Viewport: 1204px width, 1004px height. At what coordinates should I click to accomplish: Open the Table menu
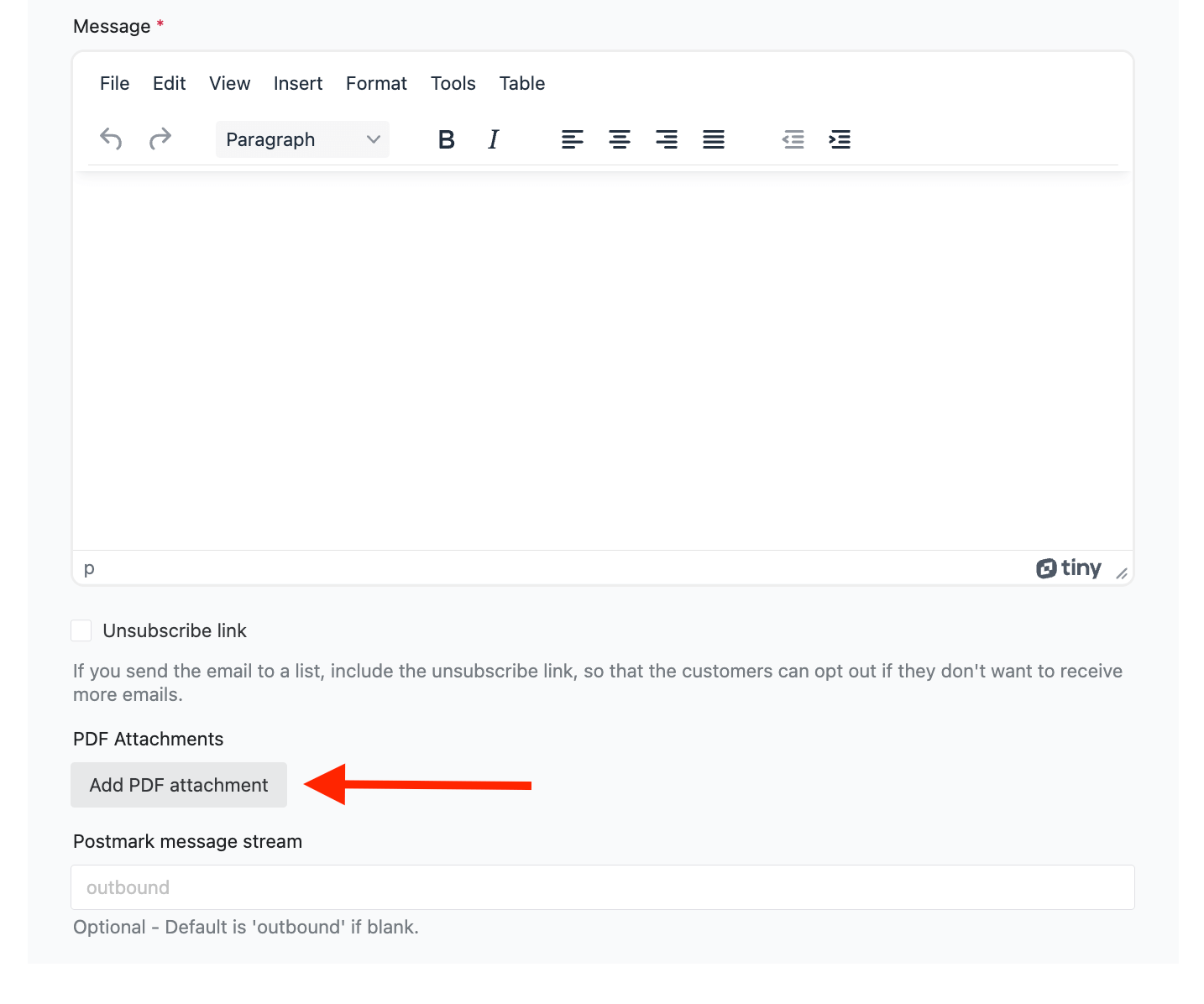(522, 83)
